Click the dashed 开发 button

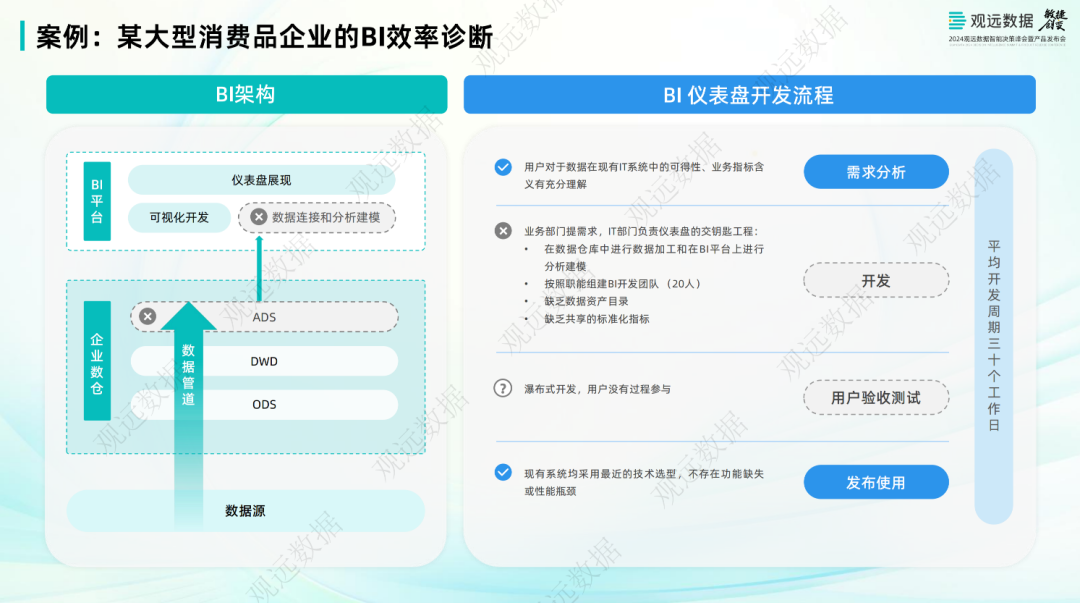pos(876,281)
